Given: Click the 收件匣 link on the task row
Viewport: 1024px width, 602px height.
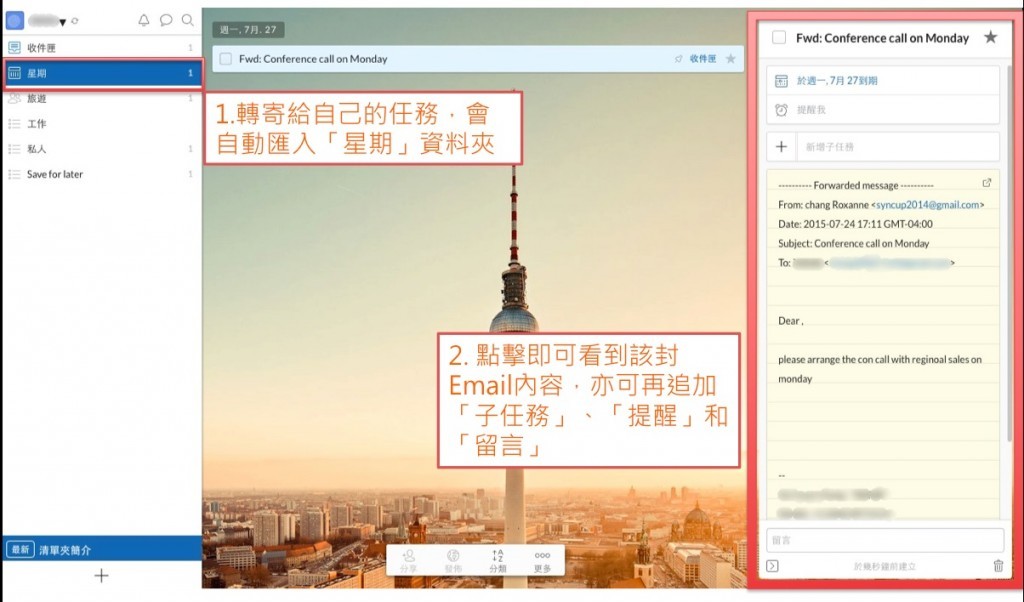Looking at the screenshot, I should click(x=703, y=59).
